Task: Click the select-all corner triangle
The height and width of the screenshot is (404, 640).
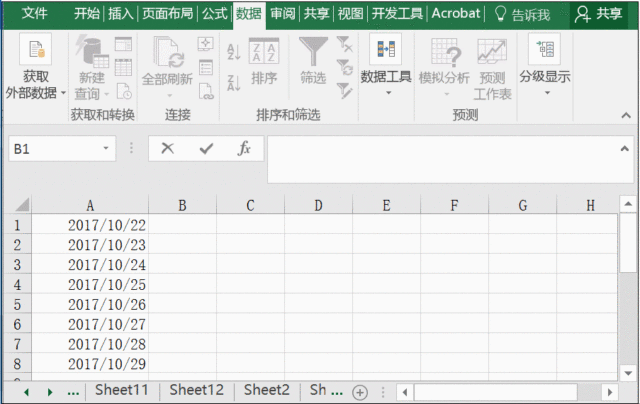Action: [x=21, y=205]
